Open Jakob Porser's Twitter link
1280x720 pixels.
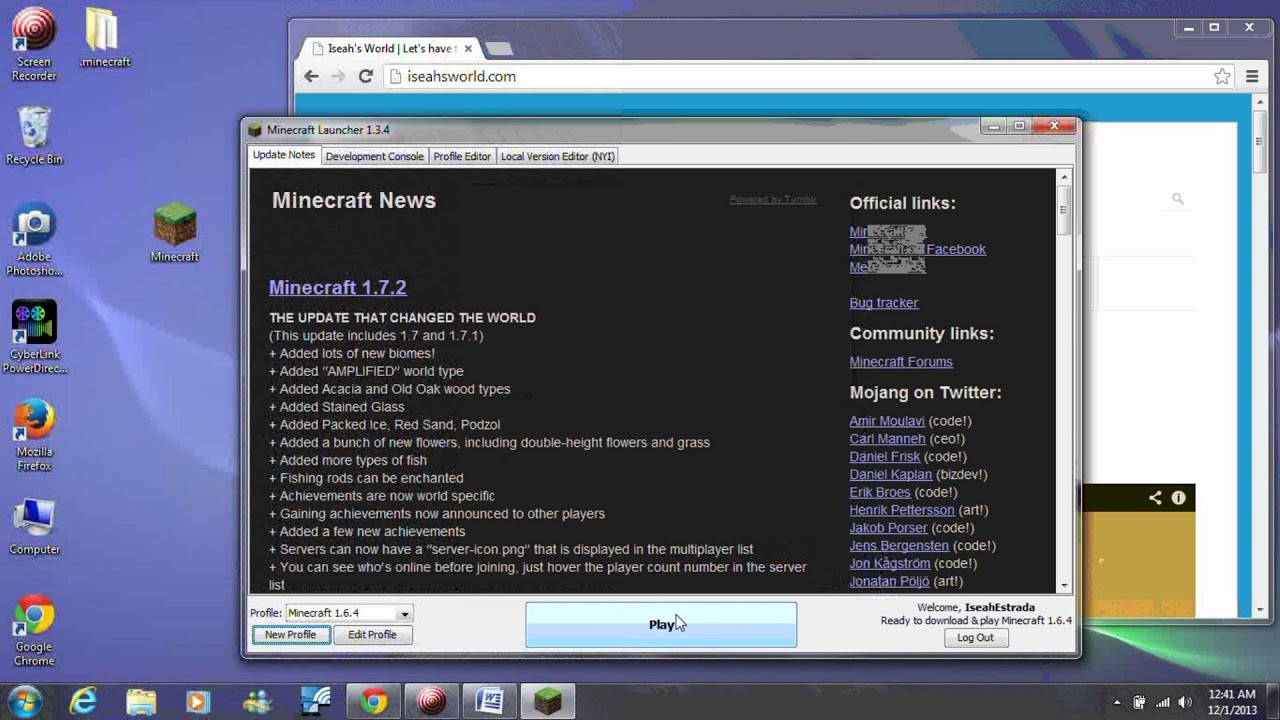pyautogui.click(x=889, y=528)
